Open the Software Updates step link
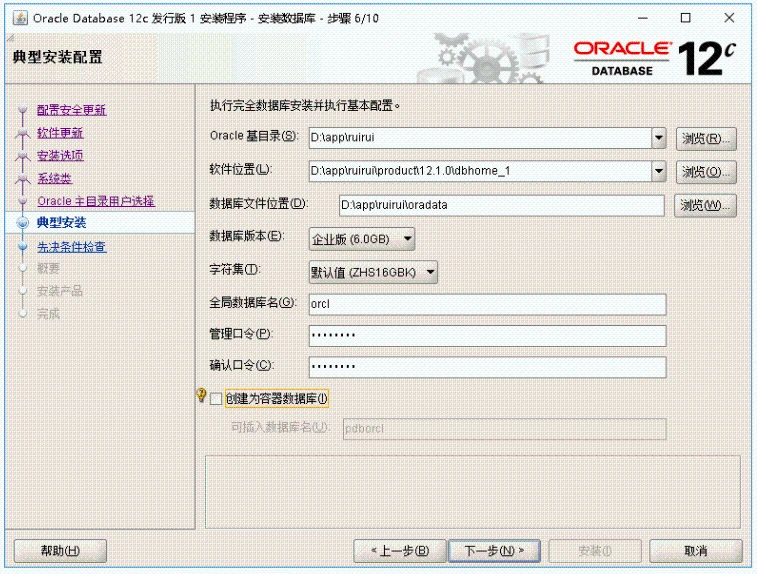 [x=60, y=133]
